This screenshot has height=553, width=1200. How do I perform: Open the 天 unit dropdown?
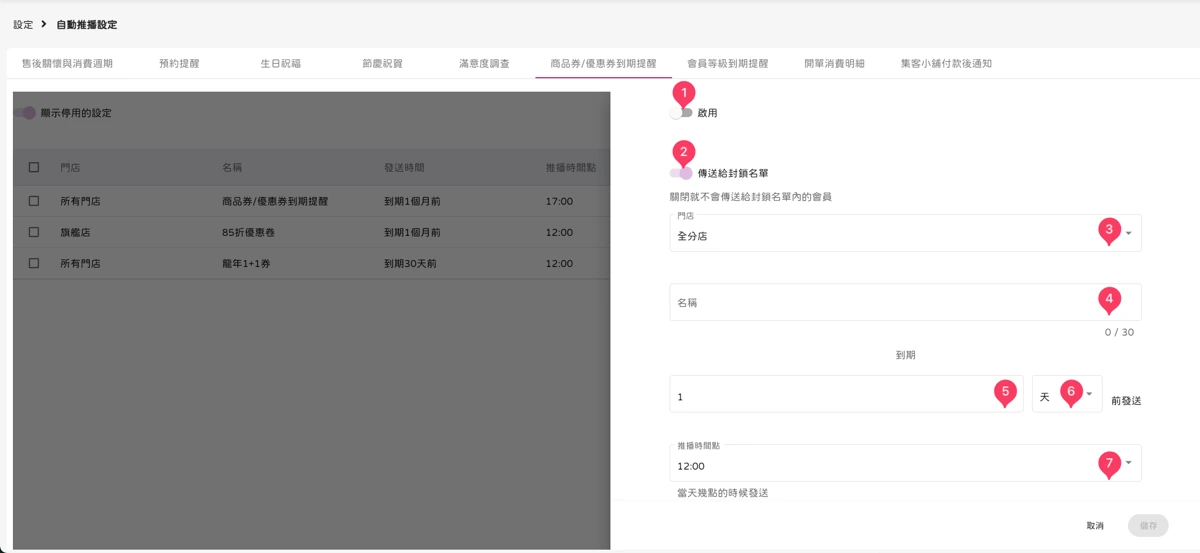(x=1067, y=394)
